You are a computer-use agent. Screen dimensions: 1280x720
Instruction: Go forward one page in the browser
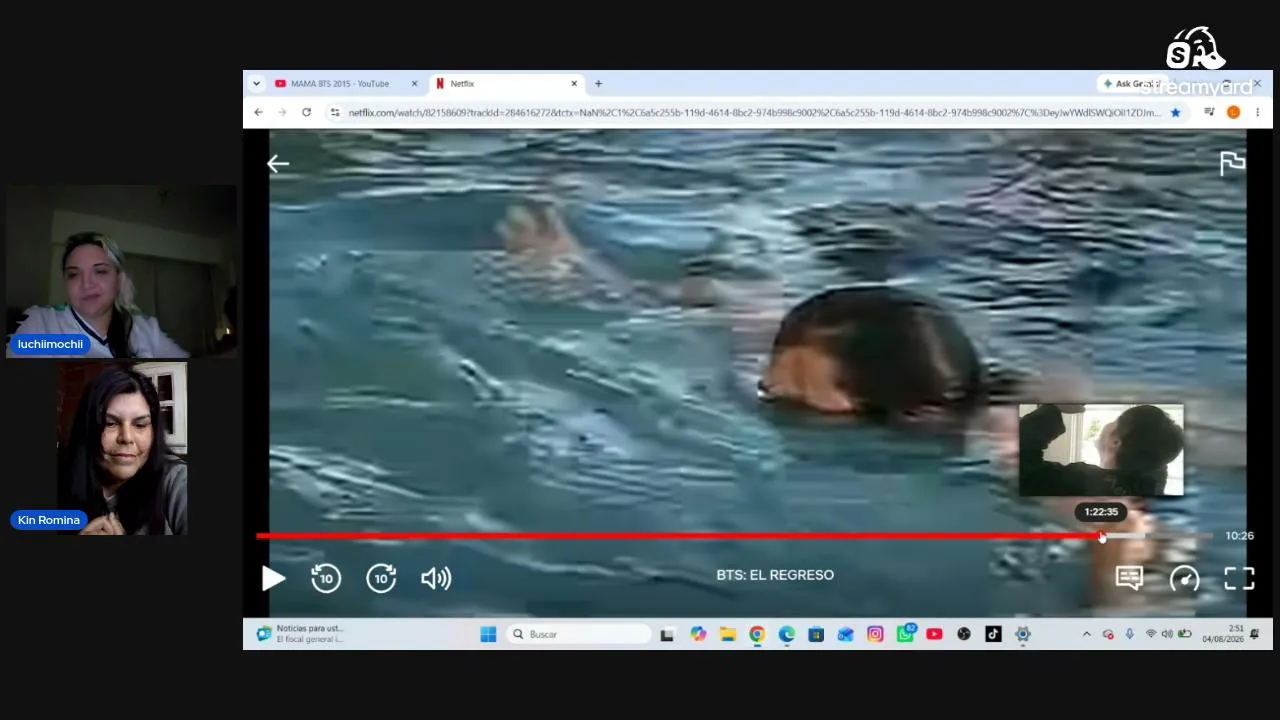[x=282, y=112]
